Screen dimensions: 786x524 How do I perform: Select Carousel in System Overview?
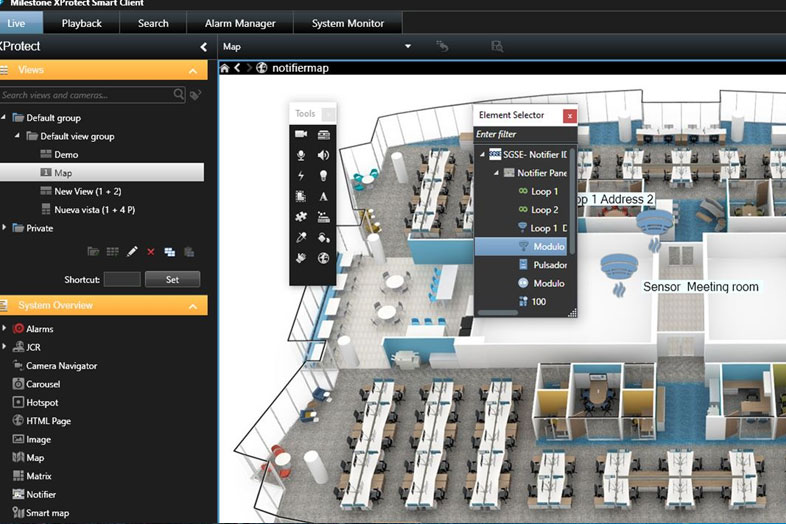pos(43,384)
